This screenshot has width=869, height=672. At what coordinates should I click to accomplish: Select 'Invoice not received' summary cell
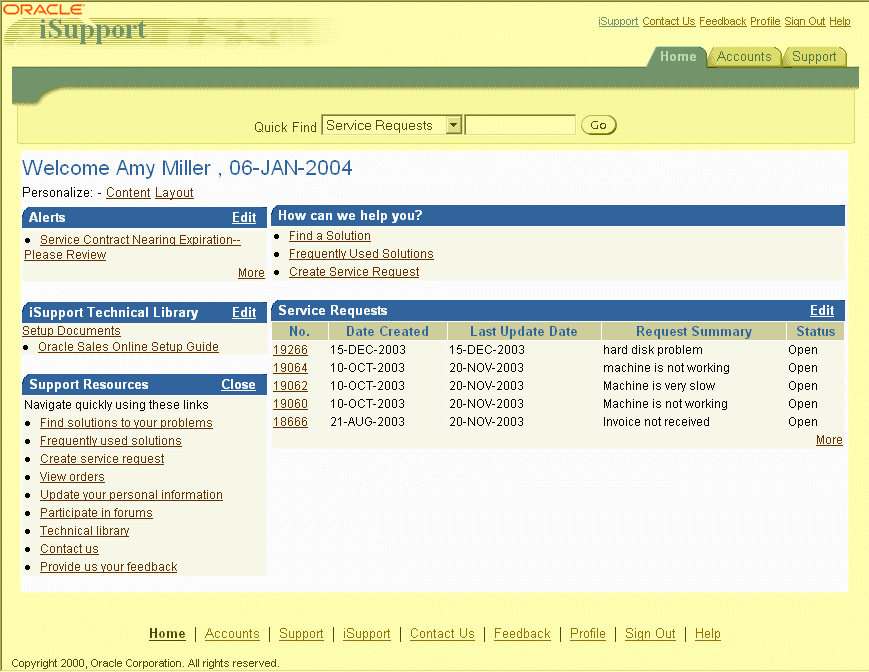point(656,422)
